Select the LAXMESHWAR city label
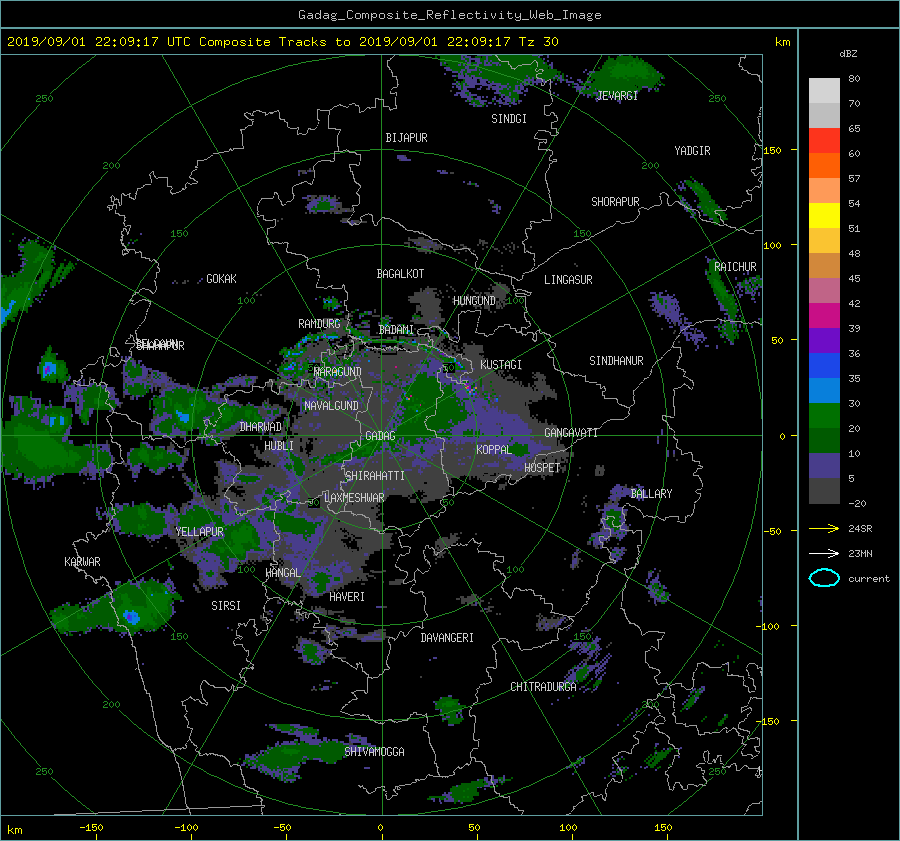Image resolution: width=900 pixels, height=841 pixels. click(354, 498)
